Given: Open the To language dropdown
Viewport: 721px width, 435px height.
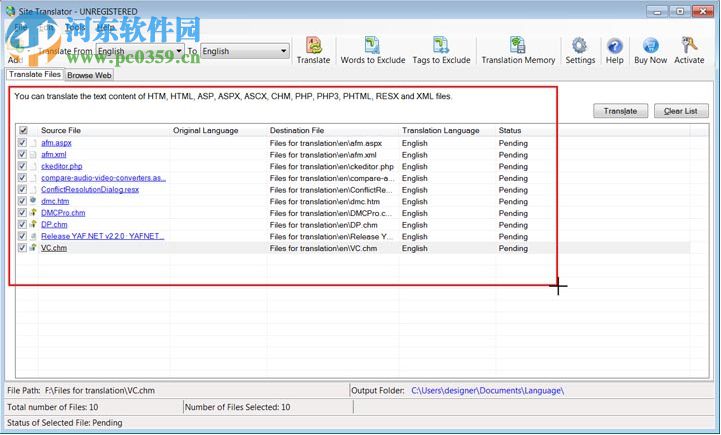Looking at the screenshot, I should 245,51.
